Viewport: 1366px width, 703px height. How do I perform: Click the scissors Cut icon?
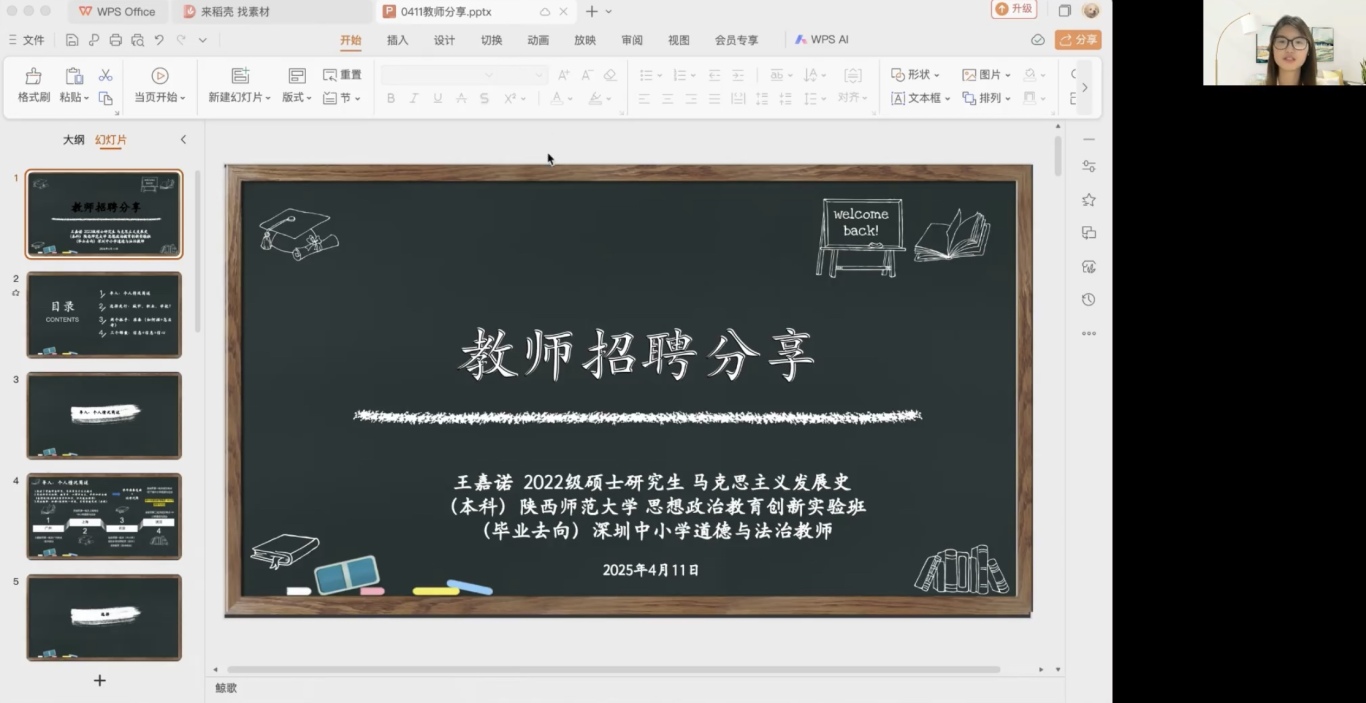[x=105, y=75]
